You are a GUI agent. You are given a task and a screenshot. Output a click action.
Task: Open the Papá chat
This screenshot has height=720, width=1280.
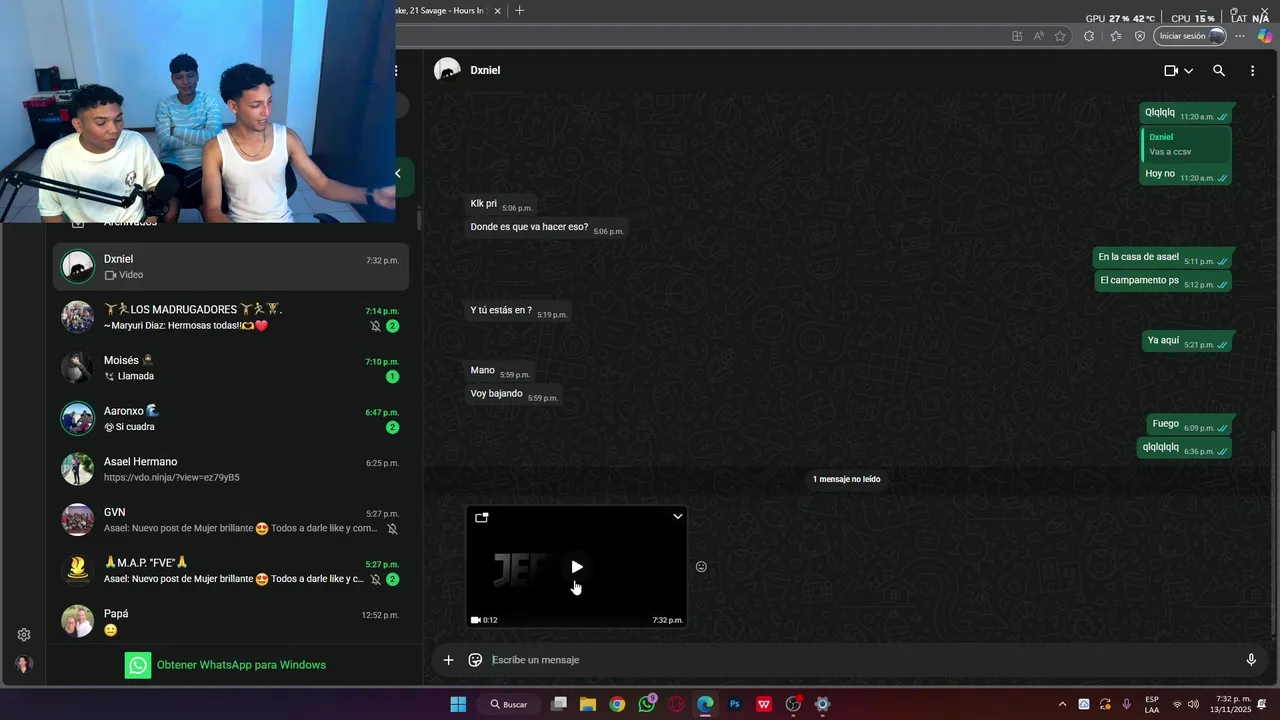tap(231, 621)
